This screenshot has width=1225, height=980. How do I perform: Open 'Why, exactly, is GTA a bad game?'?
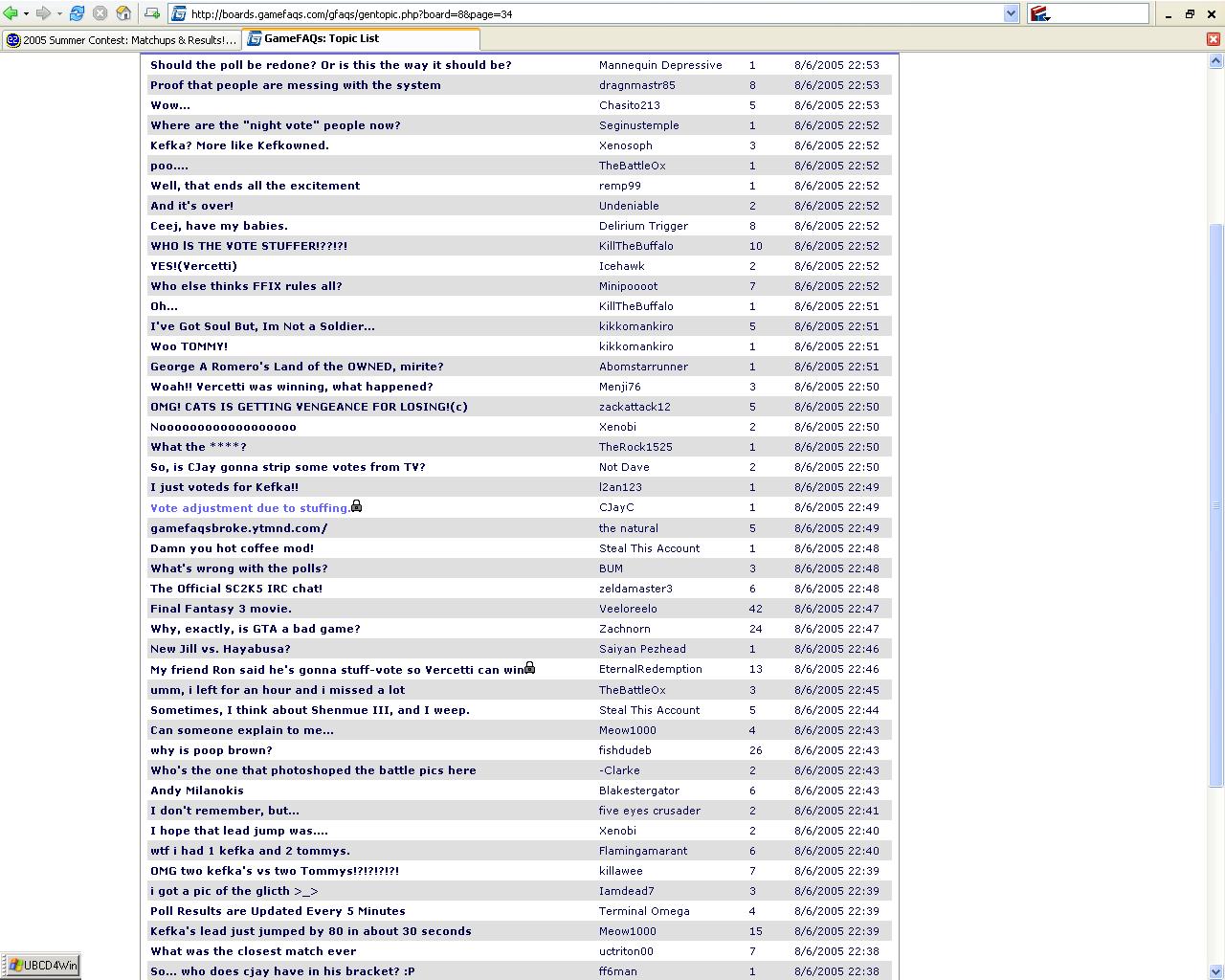click(x=256, y=629)
